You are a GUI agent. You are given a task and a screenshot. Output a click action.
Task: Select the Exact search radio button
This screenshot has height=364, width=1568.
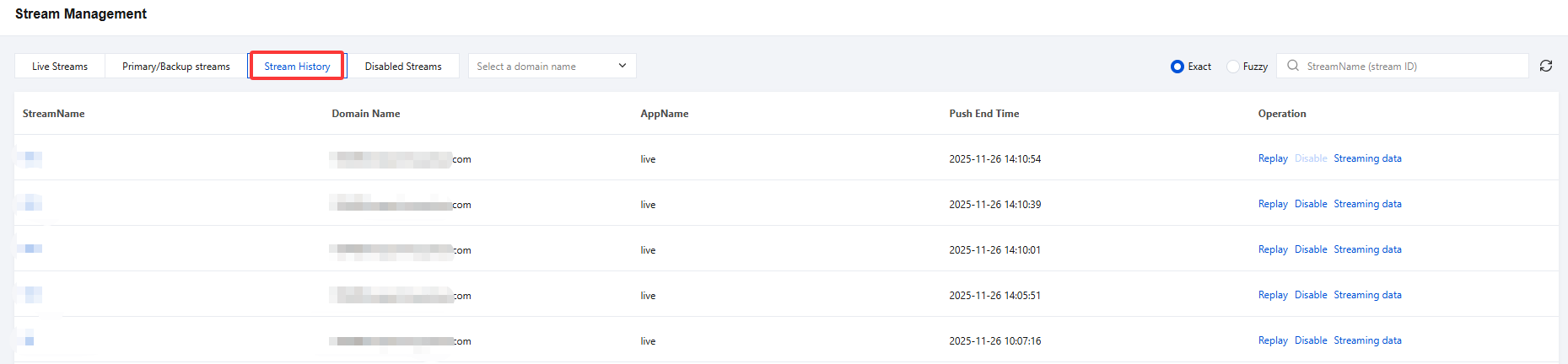click(x=1177, y=67)
